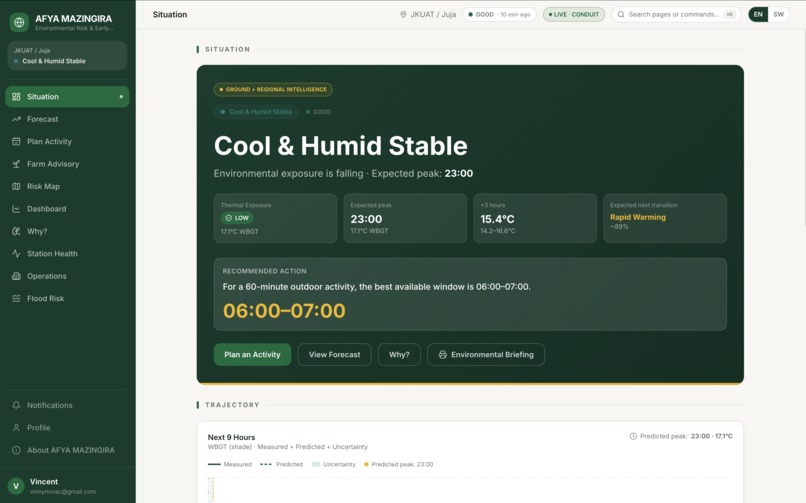806x503 pixels.
Task: Click the Measured legend entry
Action: 230,464
